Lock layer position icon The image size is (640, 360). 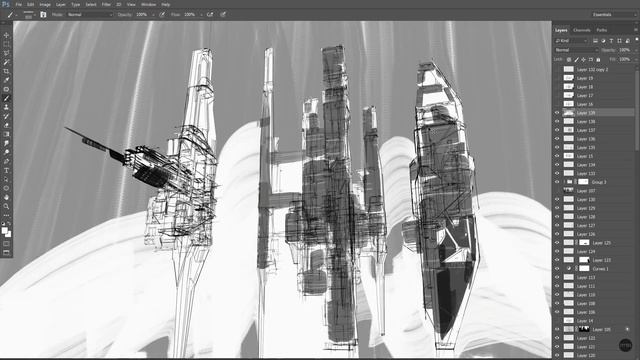coord(583,60)
